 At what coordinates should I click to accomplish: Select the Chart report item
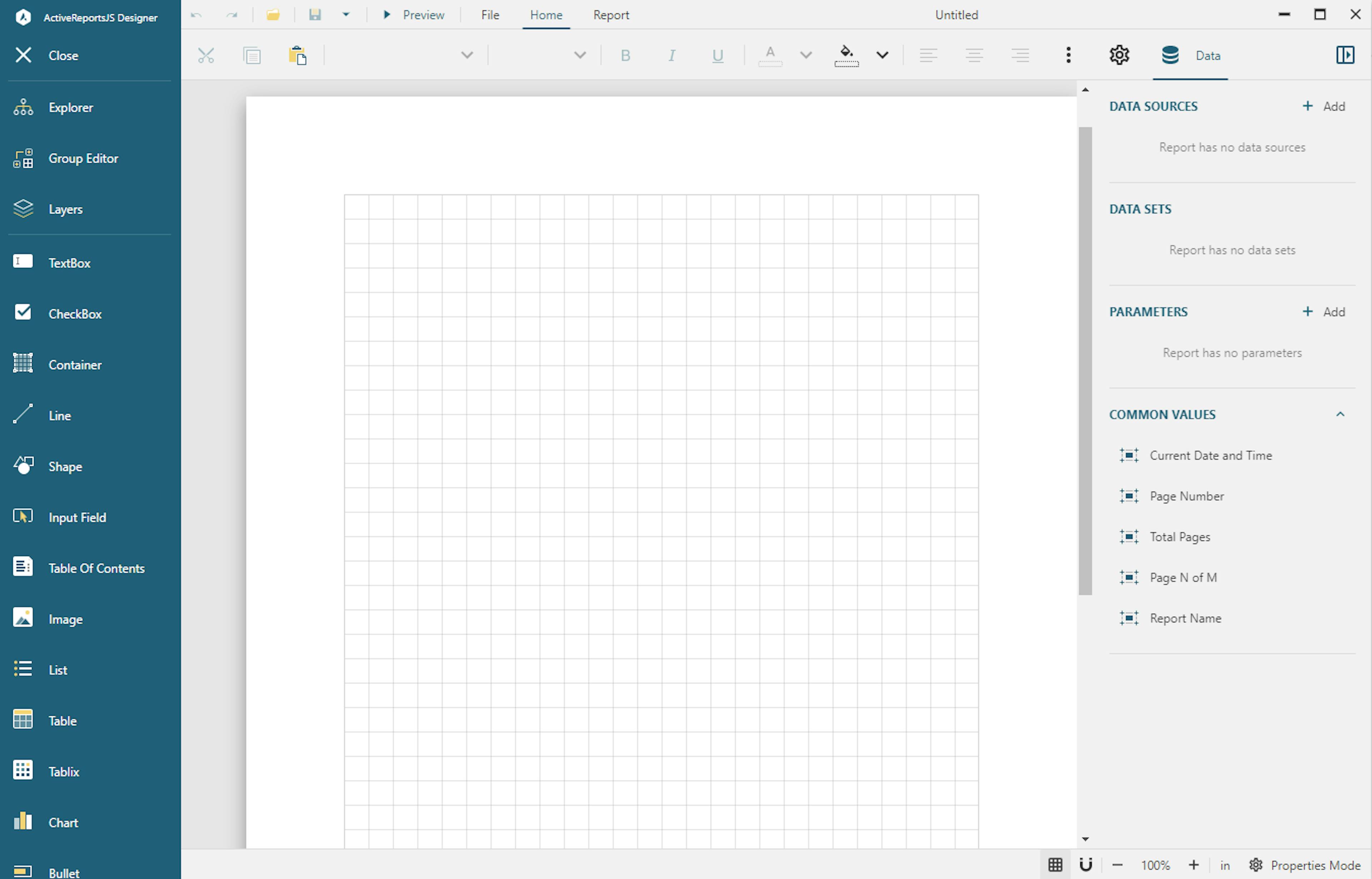(63, 822)
